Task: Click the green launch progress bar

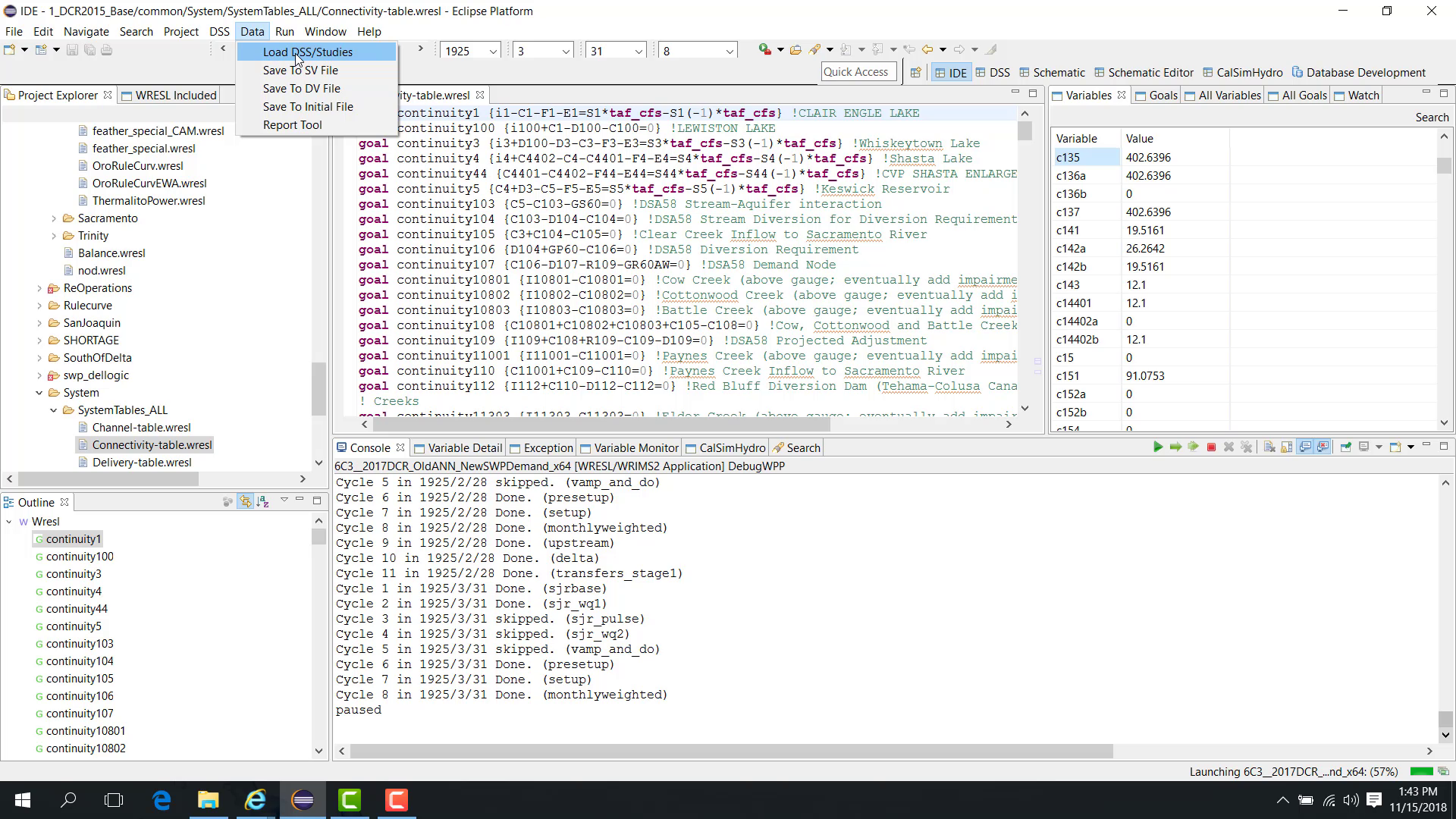Action: (x=1421, y=771)
